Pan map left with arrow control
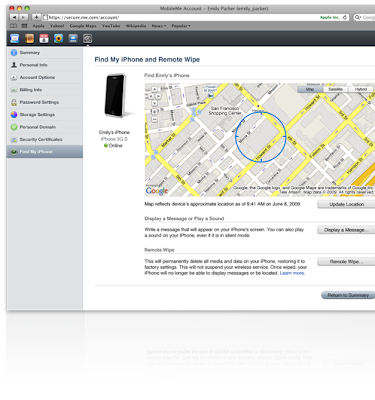This screenshot has height=400, width=375. click(x=150, y=96)
